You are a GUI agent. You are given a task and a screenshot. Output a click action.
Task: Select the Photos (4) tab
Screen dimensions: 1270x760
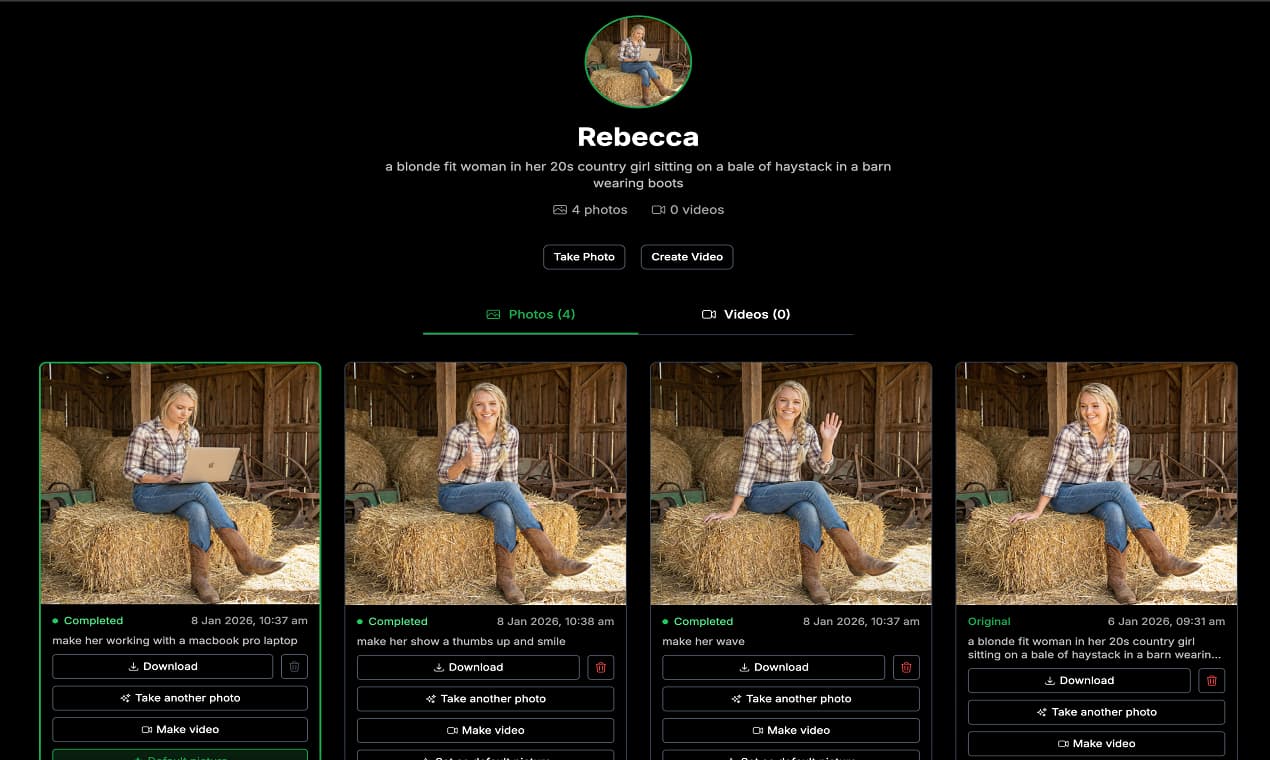[531, 314]
